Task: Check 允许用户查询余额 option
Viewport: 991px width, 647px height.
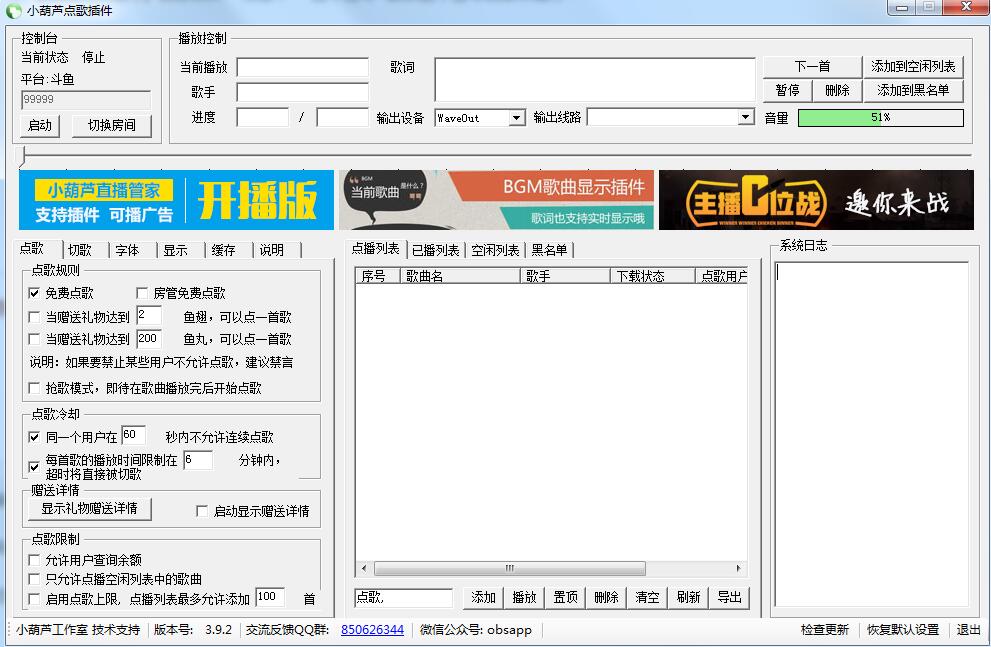Action: (x=35, y=560)
